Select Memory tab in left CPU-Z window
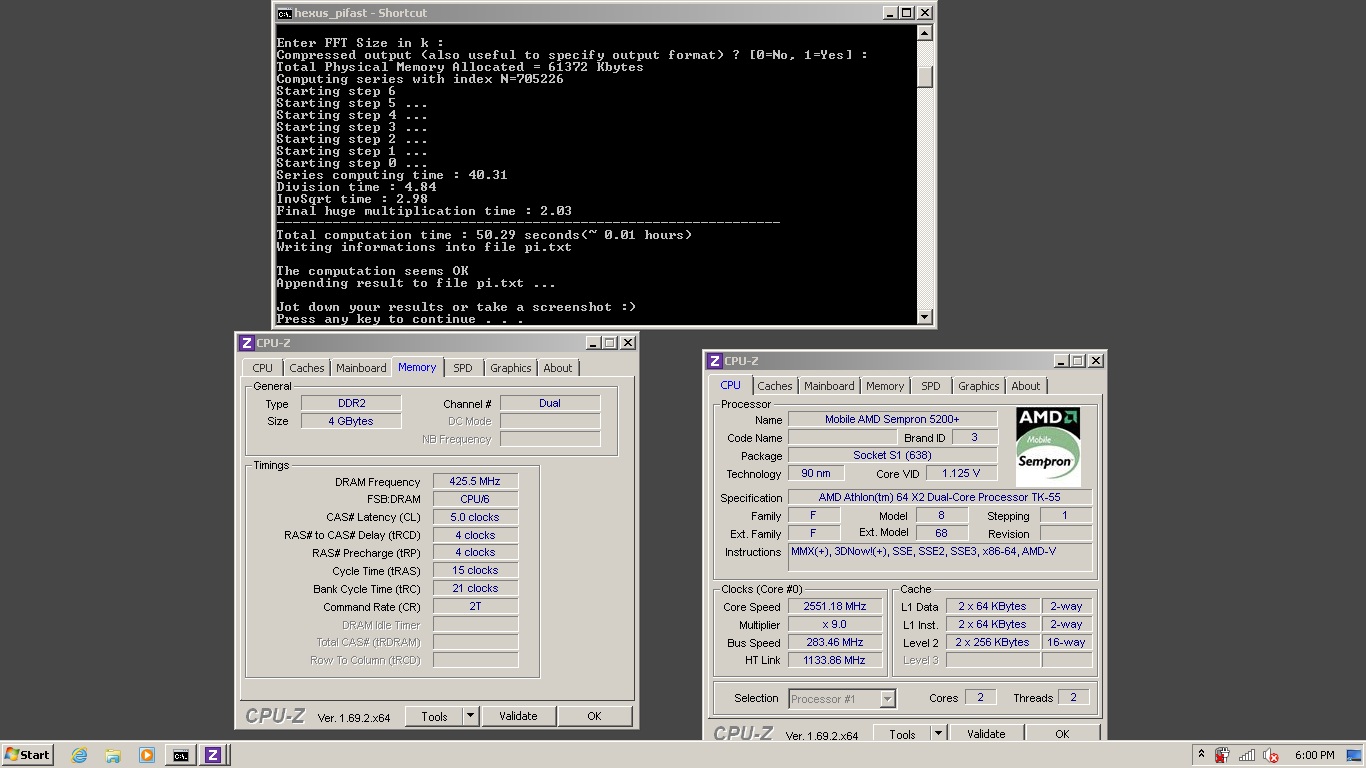1366x768 pixels. pos(417,367)
